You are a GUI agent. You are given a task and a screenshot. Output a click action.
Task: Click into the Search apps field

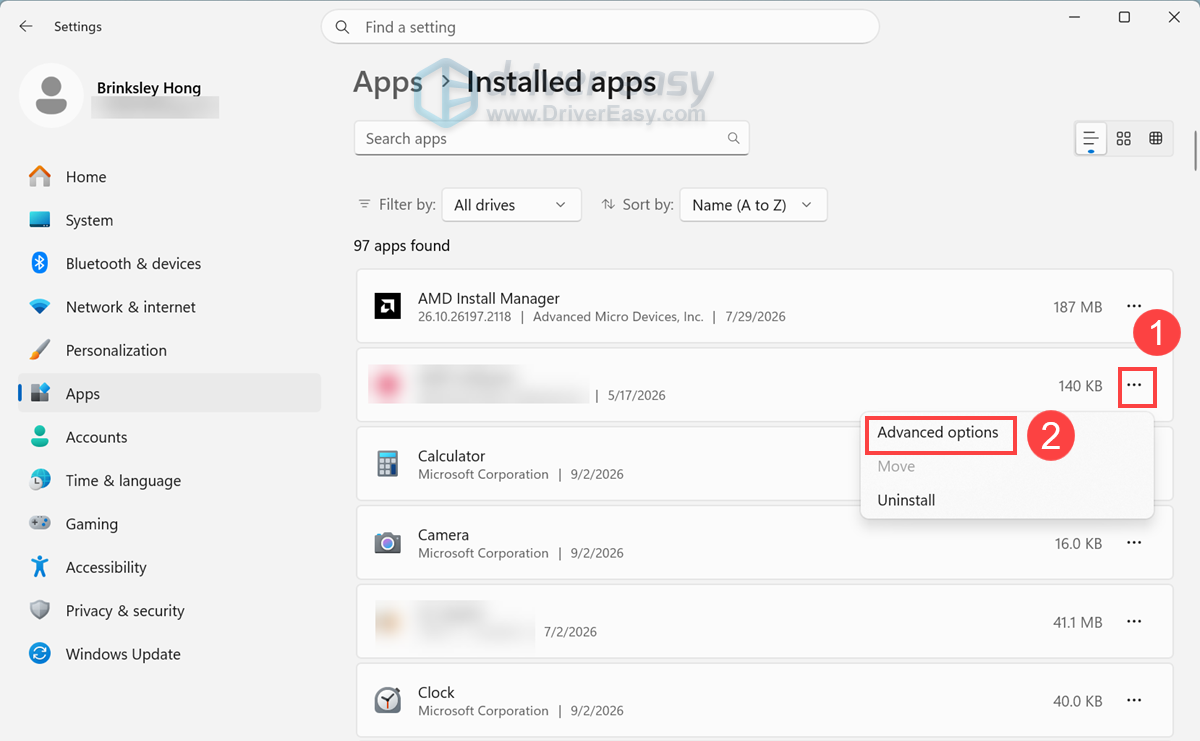click(551, 139)
